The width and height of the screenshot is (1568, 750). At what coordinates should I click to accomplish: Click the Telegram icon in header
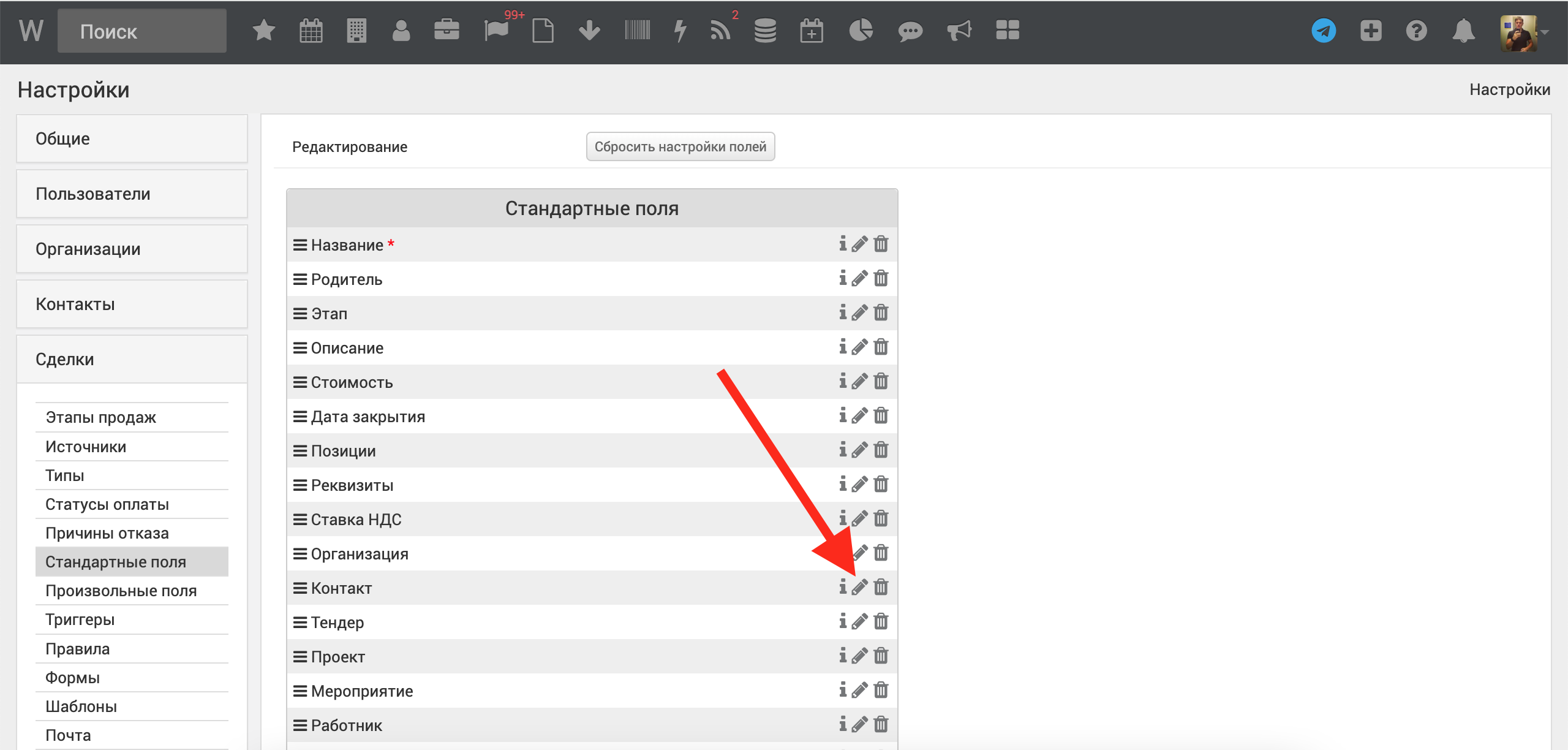click(x=1324, y=31)
